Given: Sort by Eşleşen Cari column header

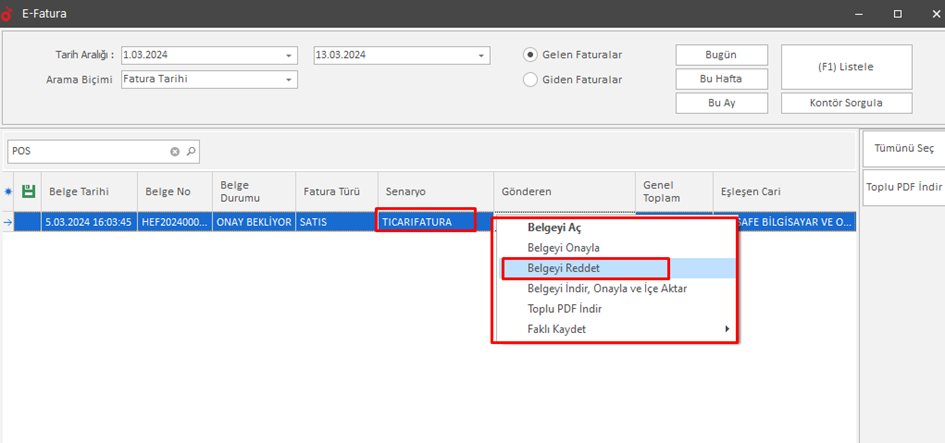Looking at the screenshot, I should [x=784, y=192].
